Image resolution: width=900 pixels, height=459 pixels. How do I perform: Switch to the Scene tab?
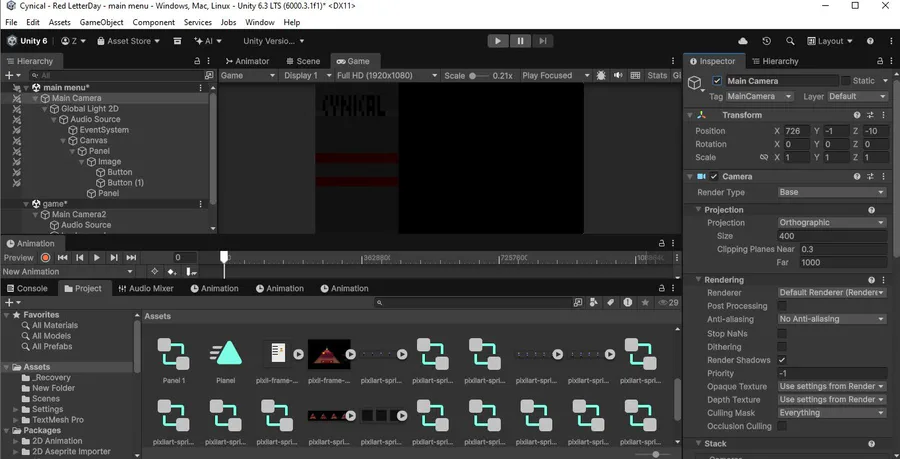click(302, 61)
